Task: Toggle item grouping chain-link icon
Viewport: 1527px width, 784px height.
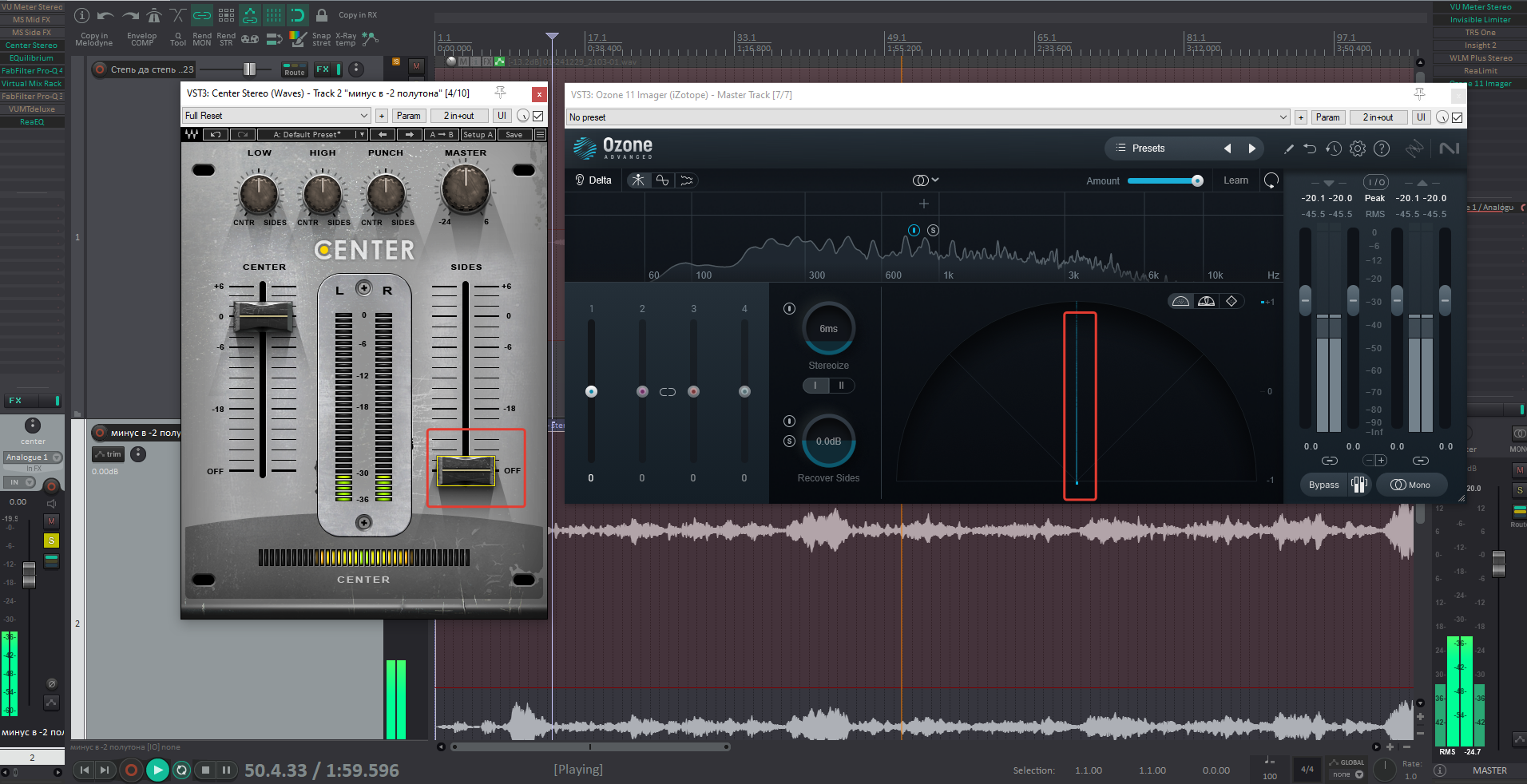Action: [x=202, y=15]
